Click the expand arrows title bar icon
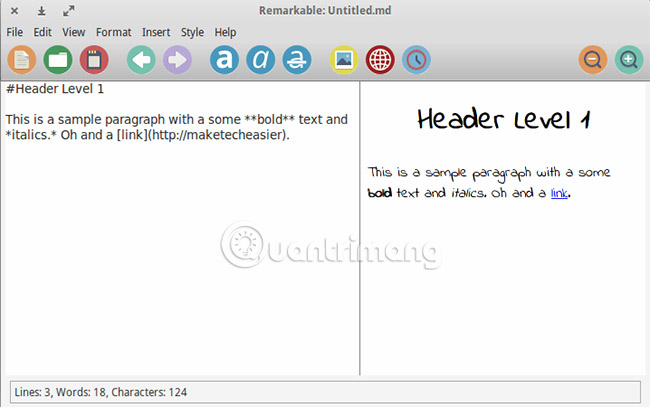650x407 pixels. [x=68, y=11]
